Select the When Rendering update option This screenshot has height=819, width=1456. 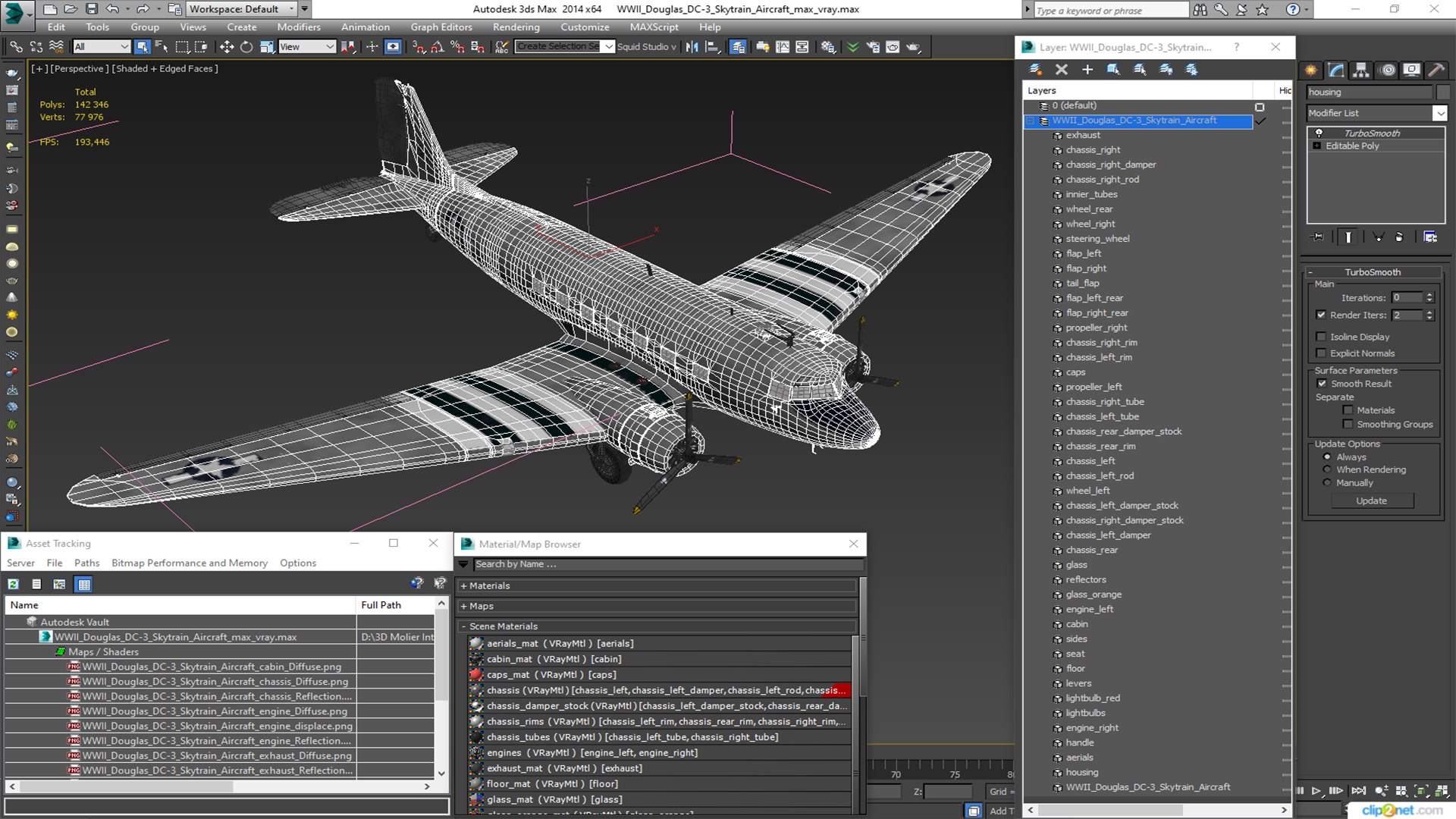click(1327, 469)
